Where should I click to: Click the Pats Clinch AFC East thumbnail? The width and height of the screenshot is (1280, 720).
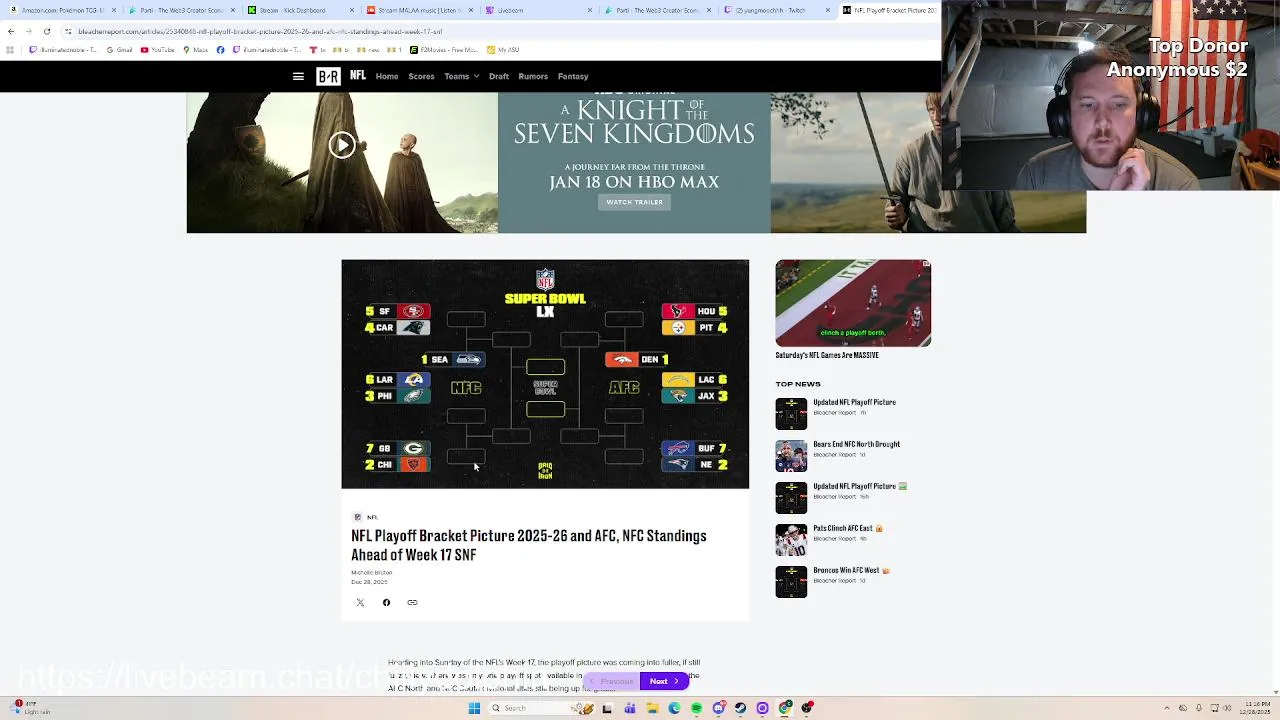(791, 540)
